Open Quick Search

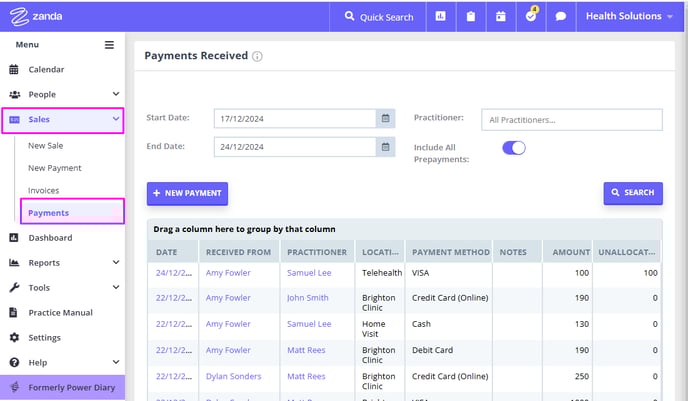[379, 17]
